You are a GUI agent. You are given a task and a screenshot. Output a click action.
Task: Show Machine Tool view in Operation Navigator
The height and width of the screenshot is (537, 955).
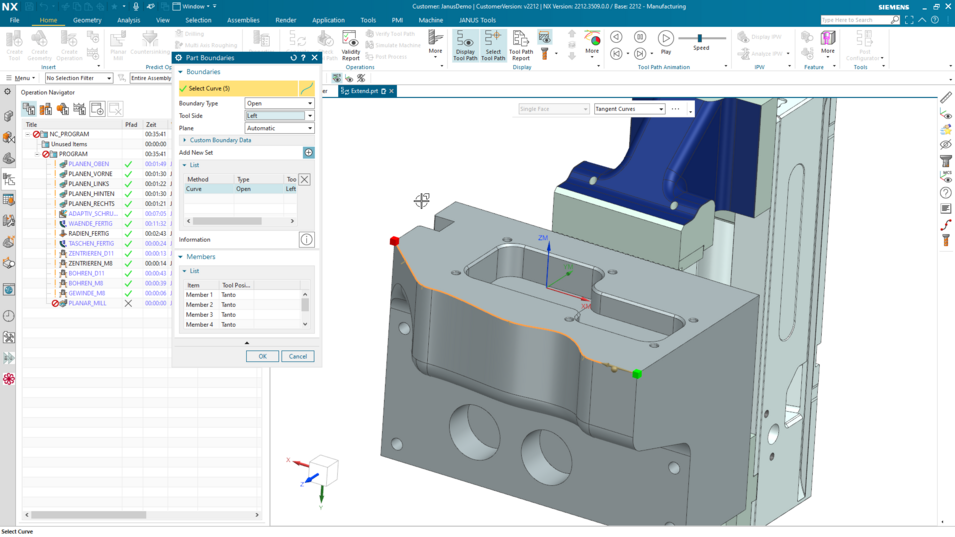tap(46, 109)
